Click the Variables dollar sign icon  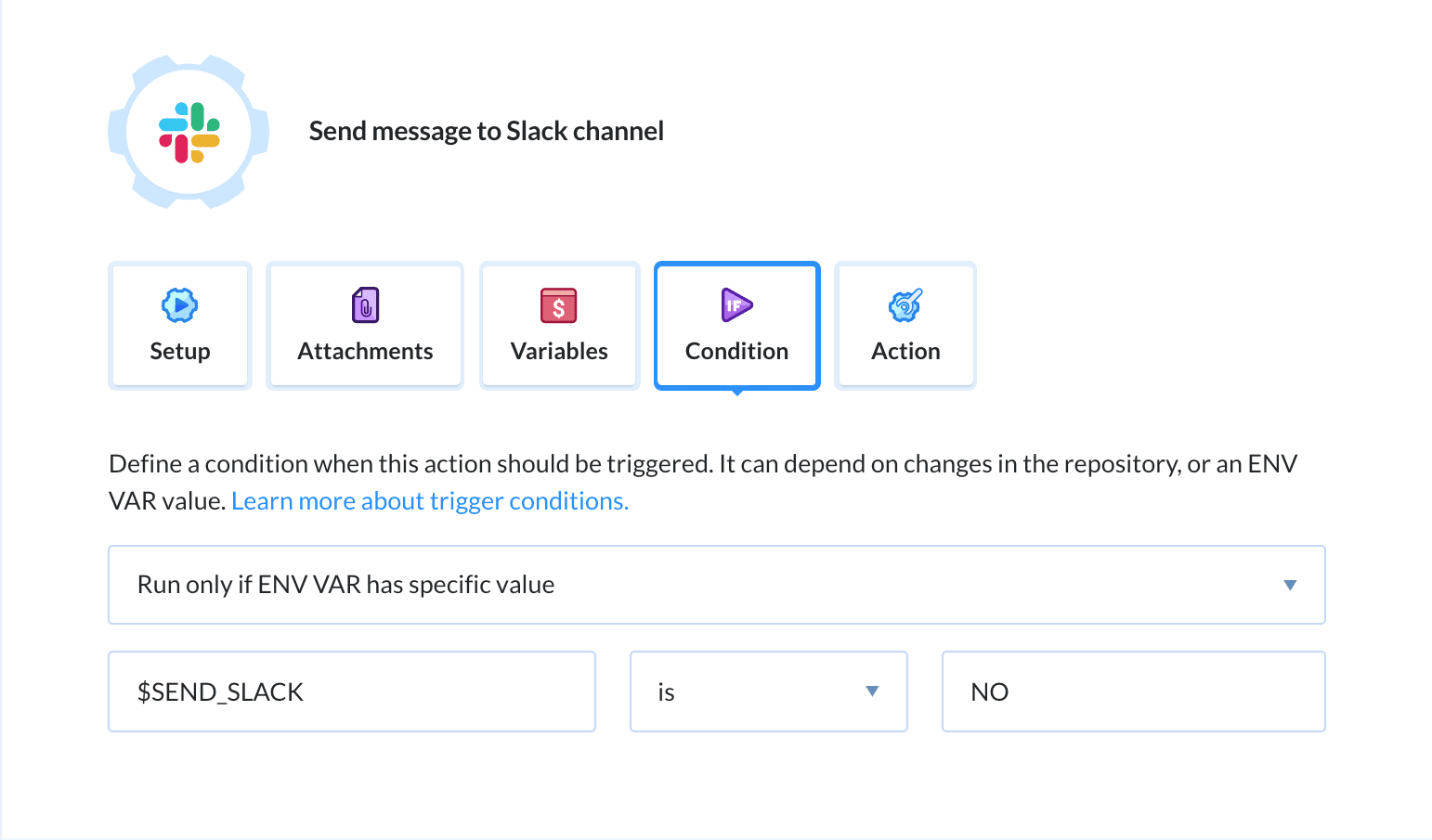point(558,304)
